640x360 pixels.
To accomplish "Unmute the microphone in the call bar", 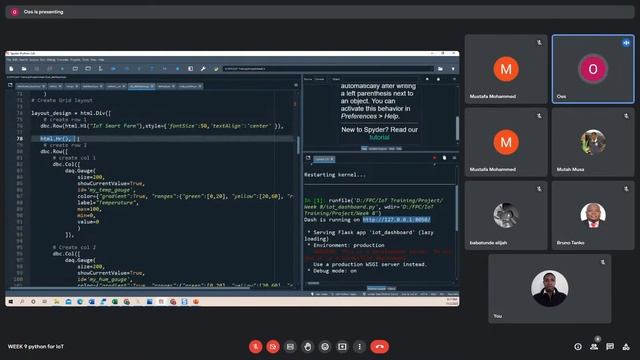I will [x=256, y=347].
